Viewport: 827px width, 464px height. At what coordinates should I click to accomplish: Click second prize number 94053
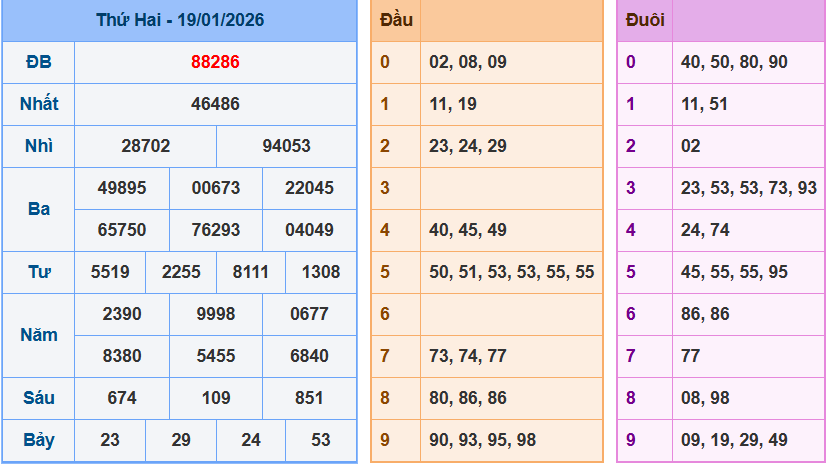[x=286, y=146]
